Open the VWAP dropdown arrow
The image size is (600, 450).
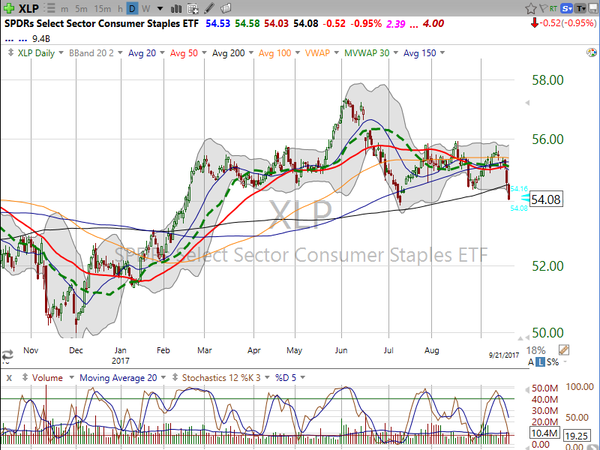coord(336,53)
